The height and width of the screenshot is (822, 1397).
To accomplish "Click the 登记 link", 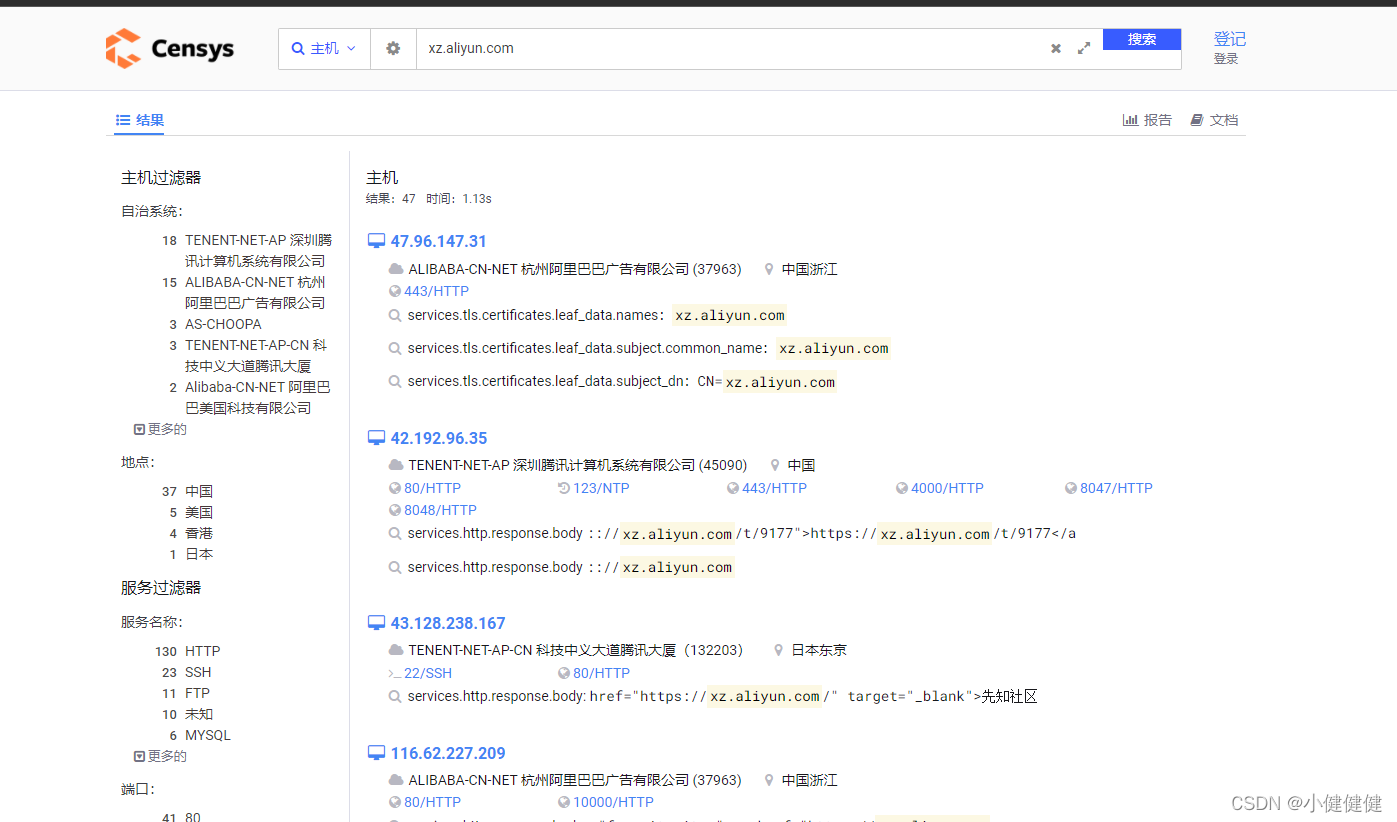I will coord(1230,39).
